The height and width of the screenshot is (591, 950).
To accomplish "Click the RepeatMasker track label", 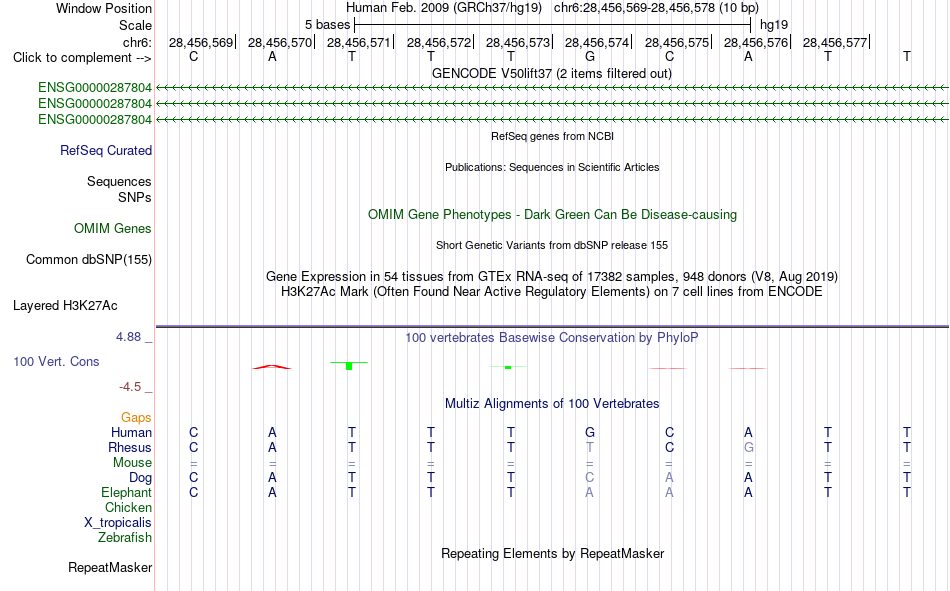I will pos(110,567).
